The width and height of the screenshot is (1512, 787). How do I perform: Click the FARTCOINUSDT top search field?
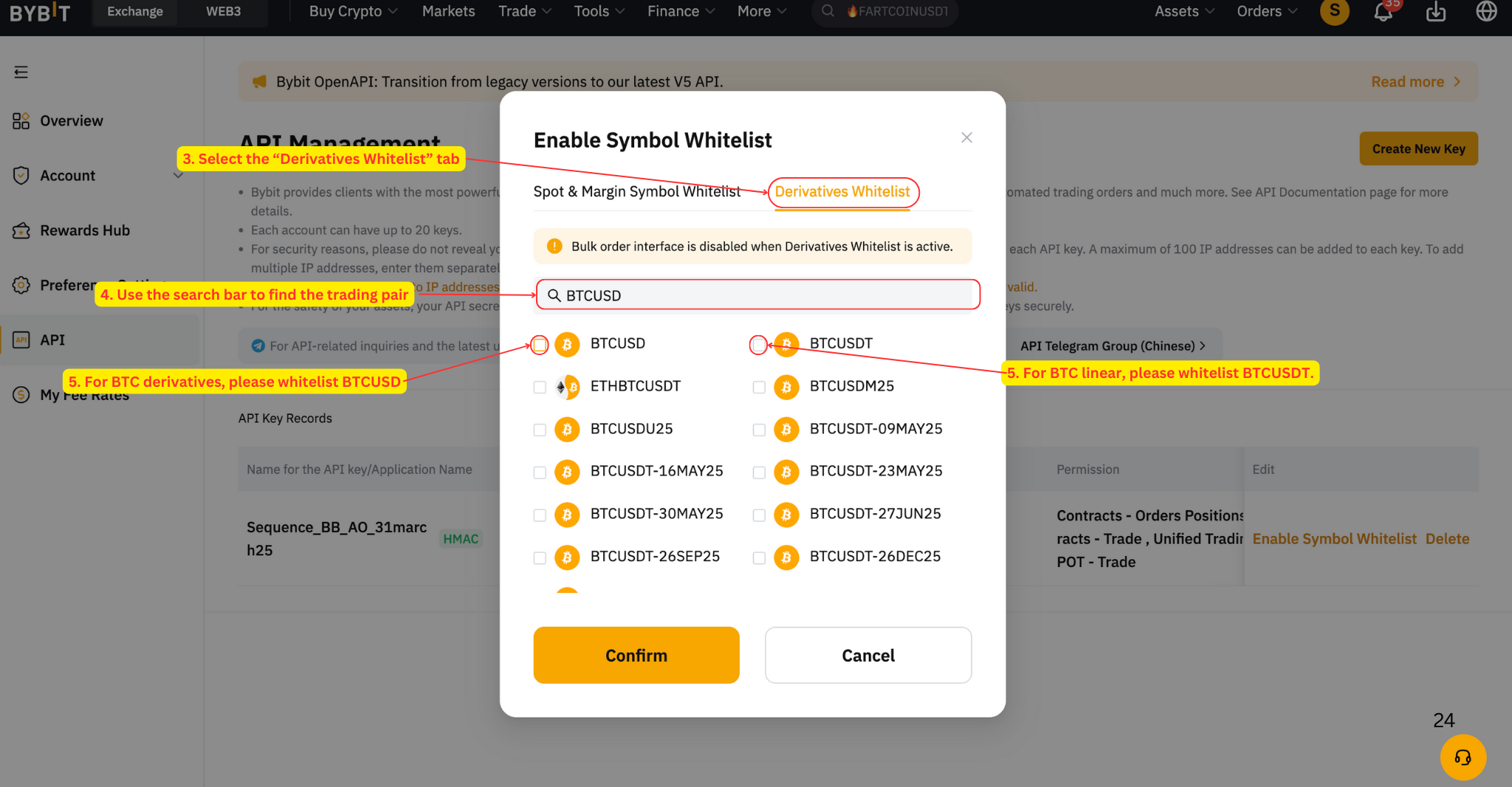pyautogui.click(x=884, y=11)
